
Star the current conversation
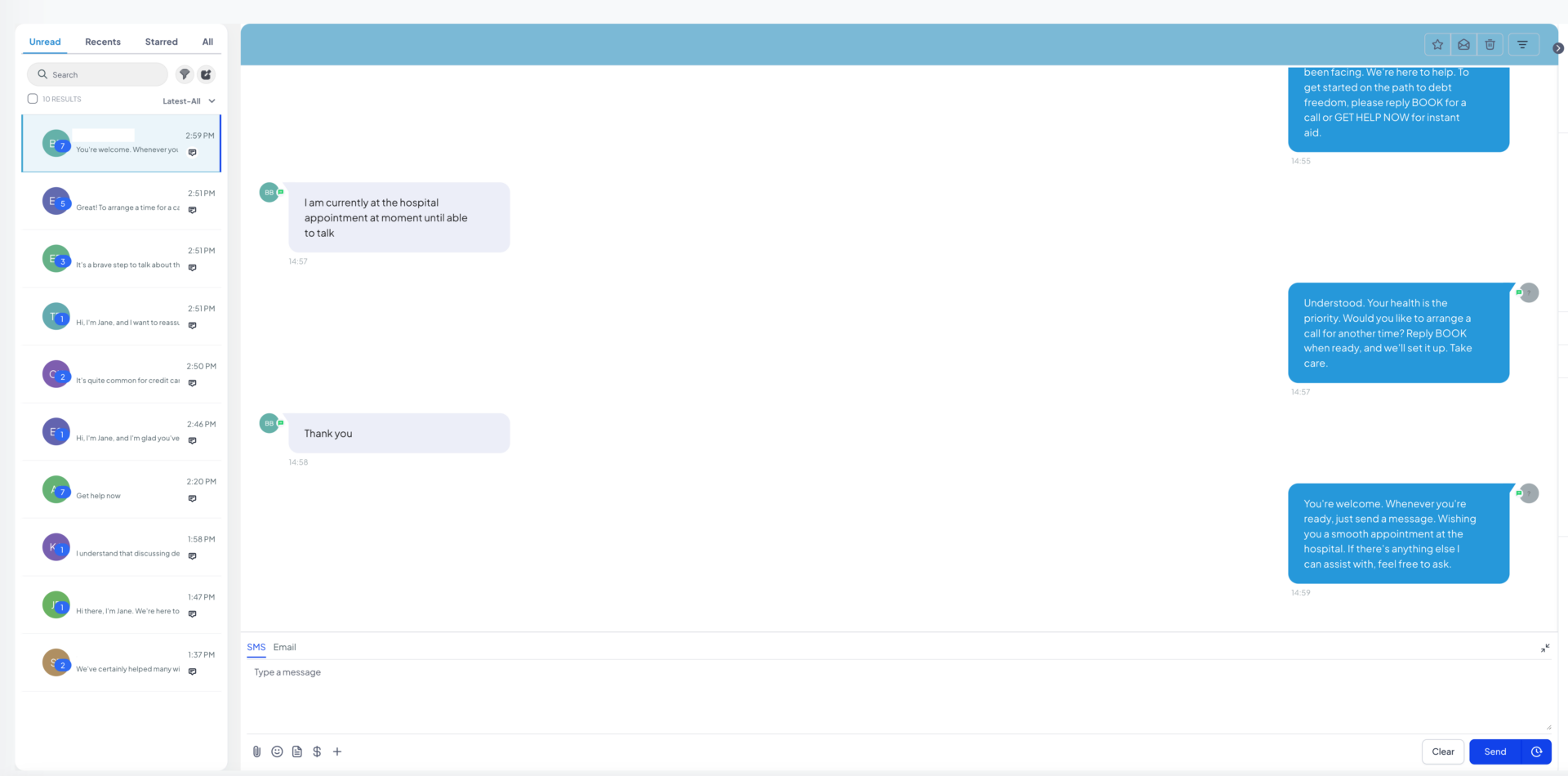point(1437,45)
